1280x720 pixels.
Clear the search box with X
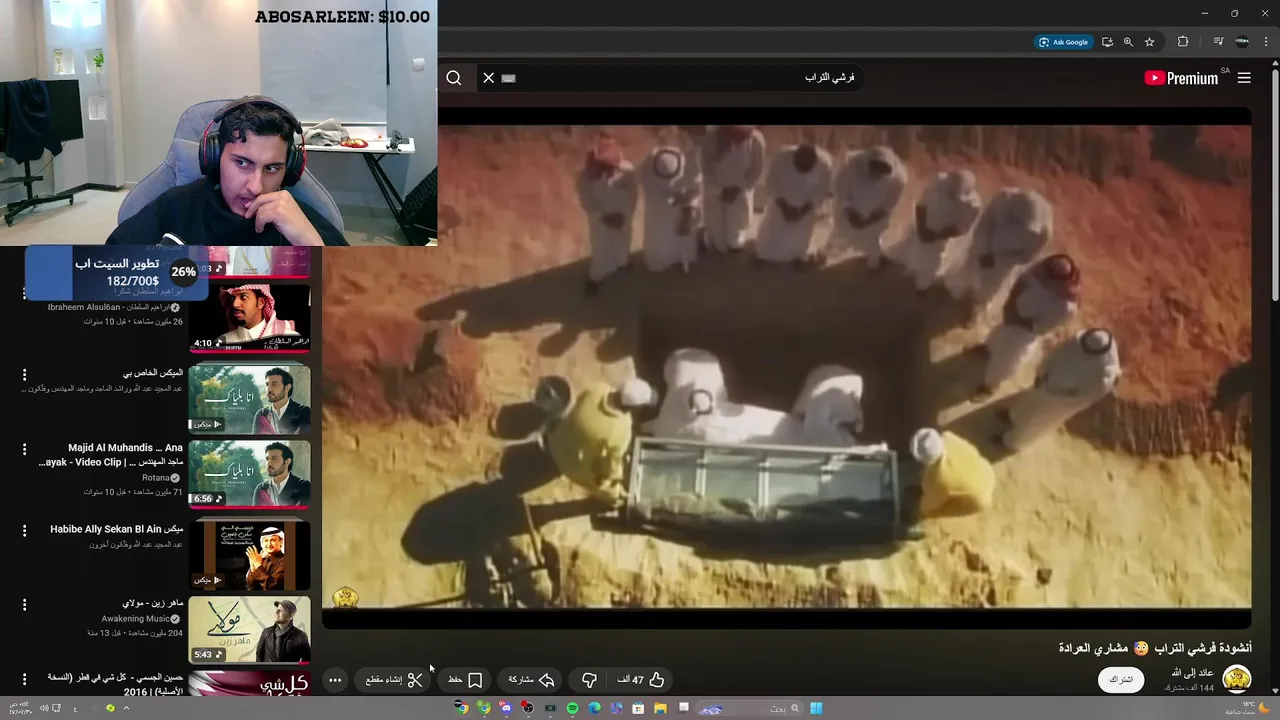point(488,77)
